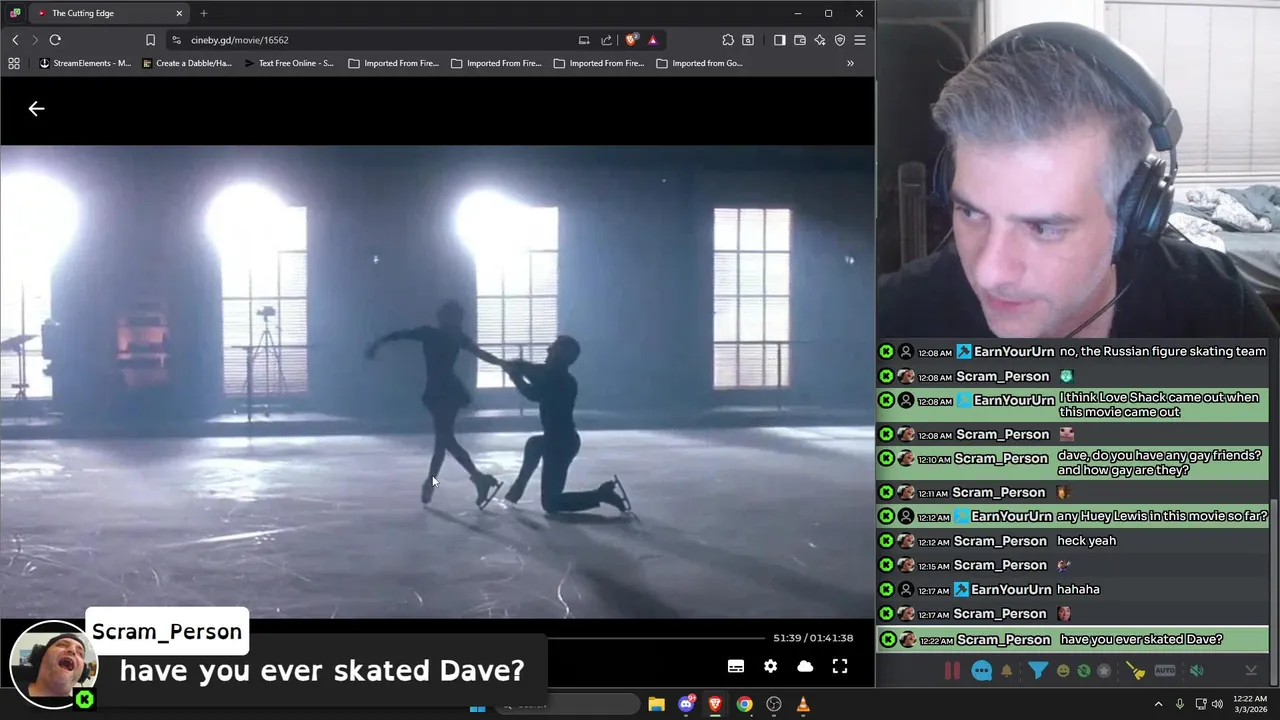This screenshot has width=1280, height=720.
Task: Open the extensions puzzle icon
Action: point(727,40)
